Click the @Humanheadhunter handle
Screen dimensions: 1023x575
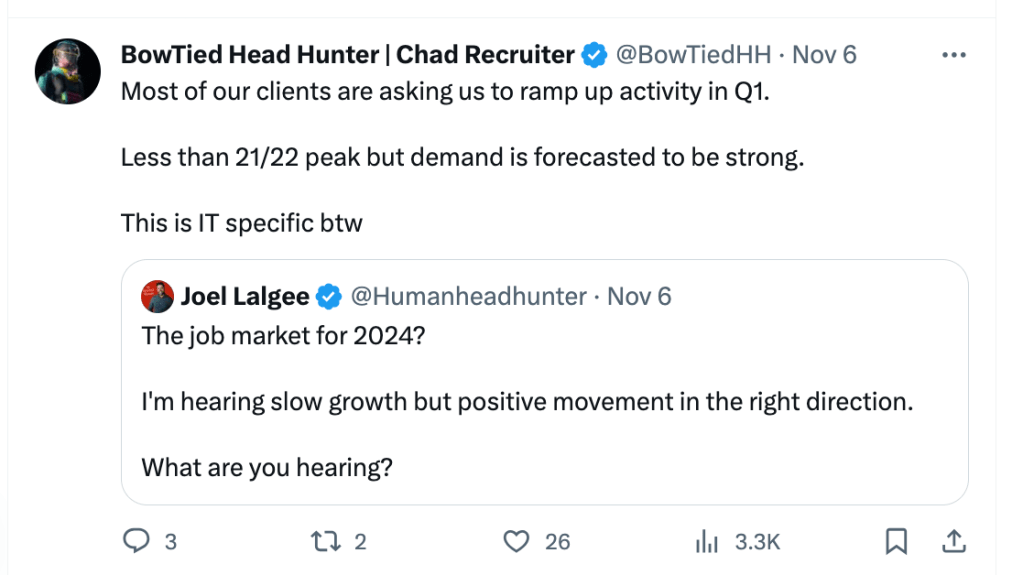(467, 296)
